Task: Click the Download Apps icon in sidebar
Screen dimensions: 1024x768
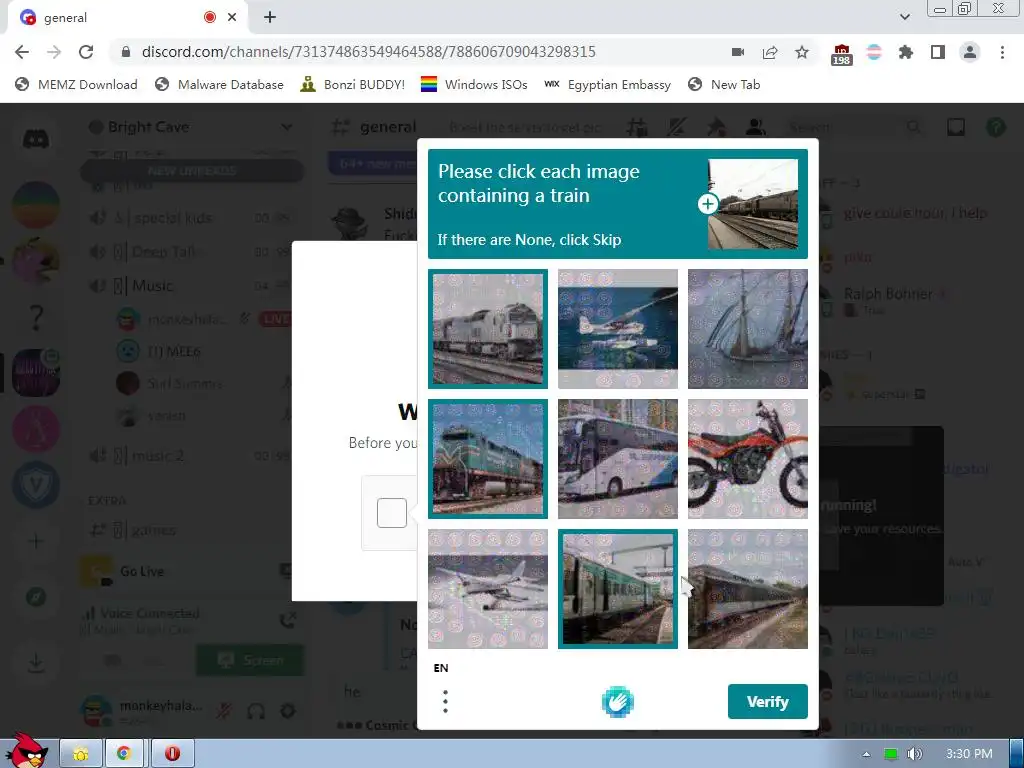Action: (x=36, y=663)
